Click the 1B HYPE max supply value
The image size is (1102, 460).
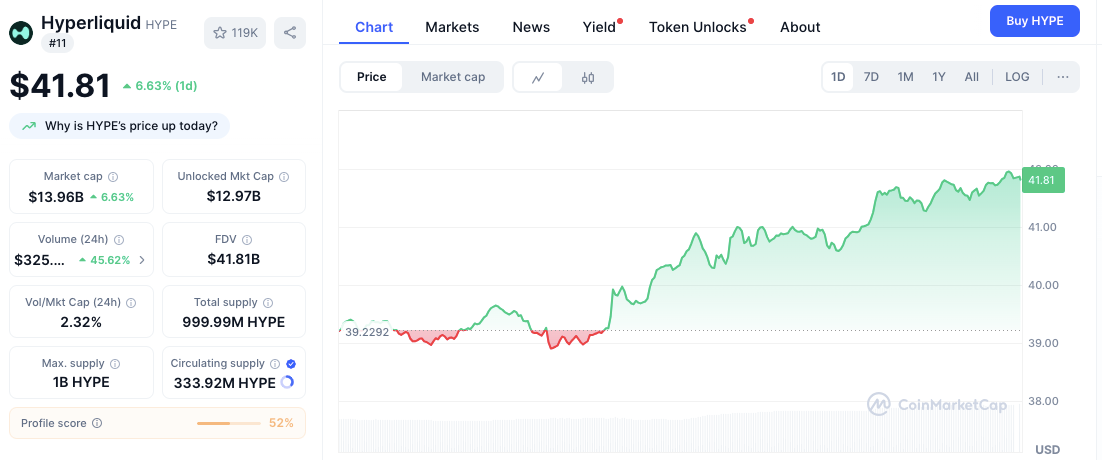coord(81,383)
